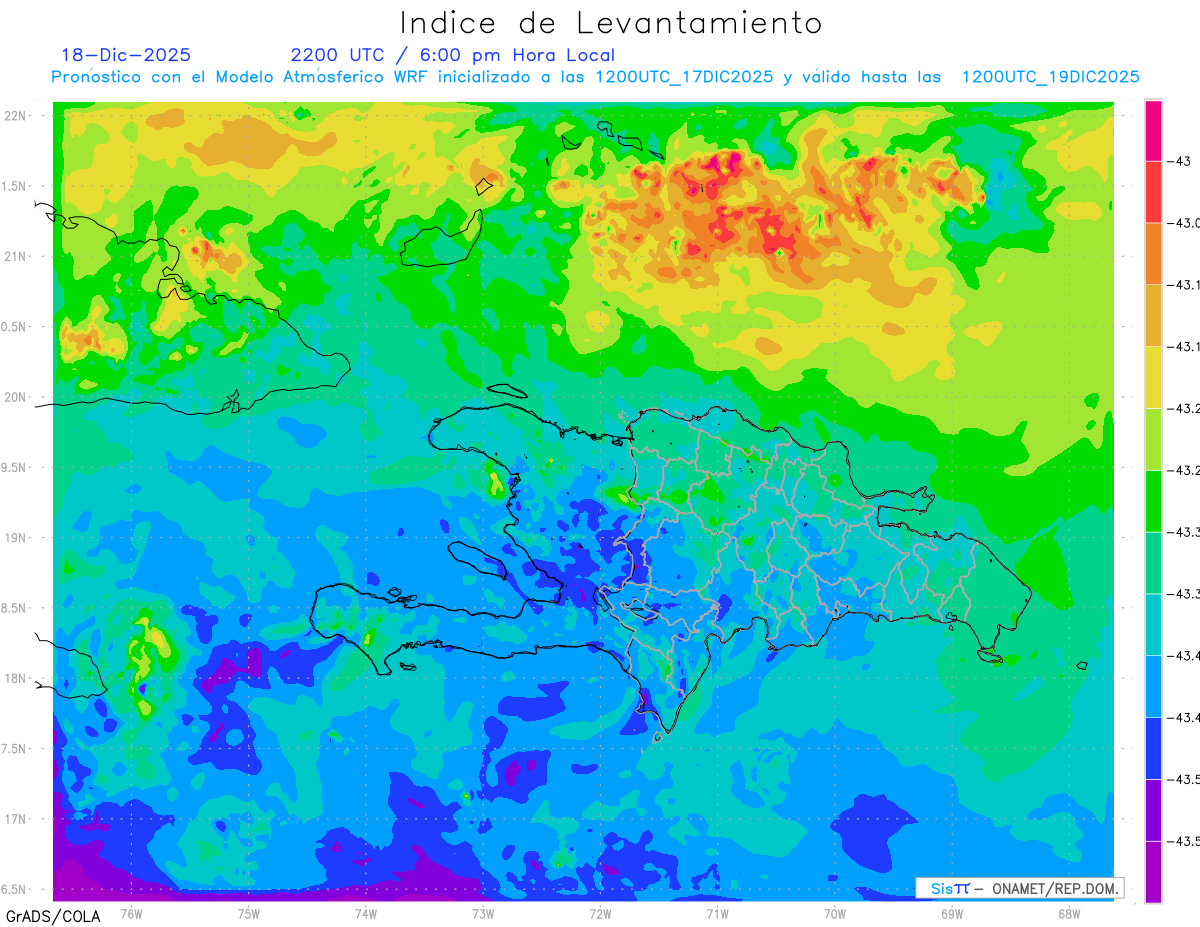
Task: Click the 'Indice de Levantamiento' title
Action: [610, 23]
